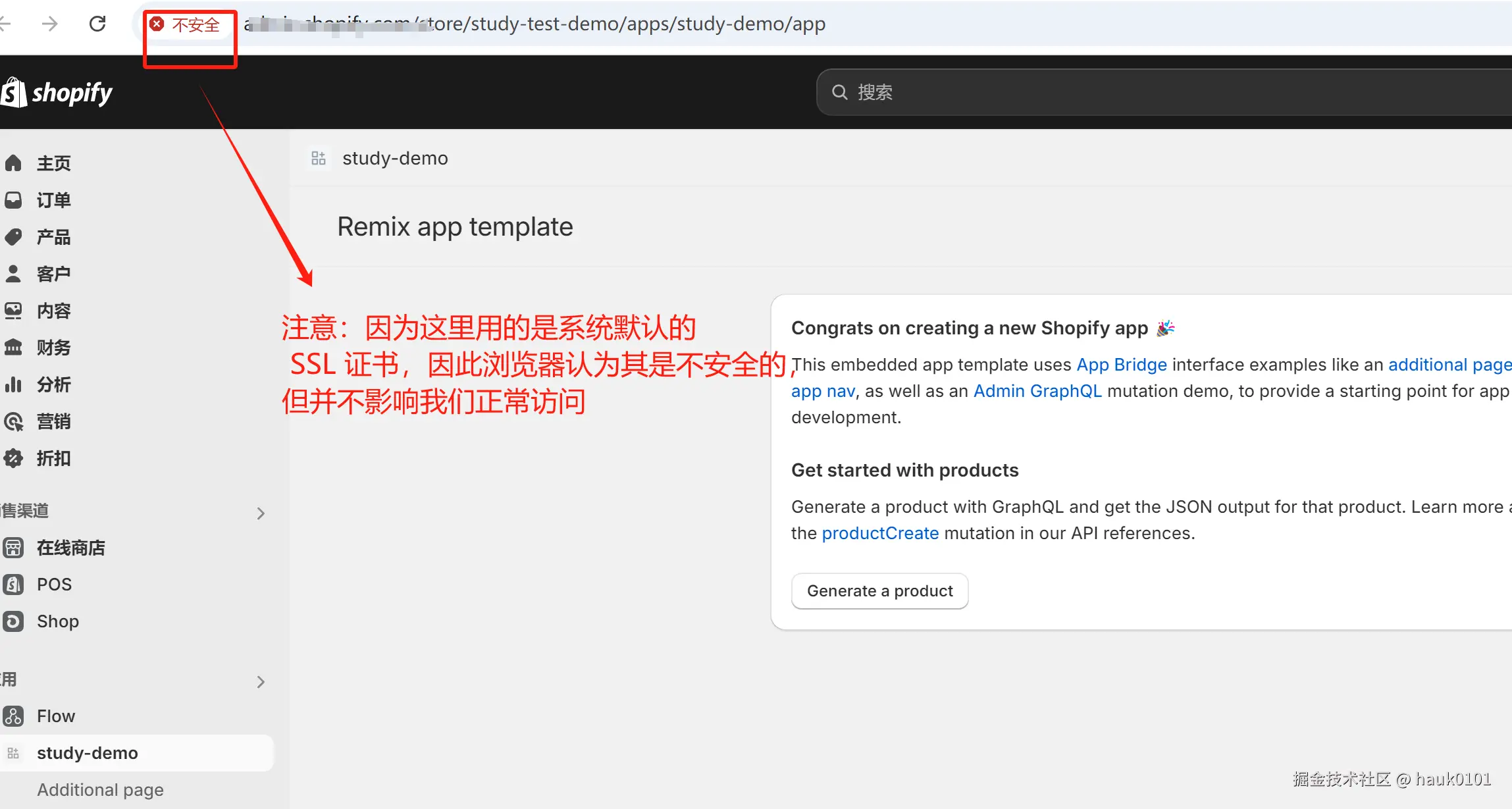Open Additional page nav item

(100, 790)
